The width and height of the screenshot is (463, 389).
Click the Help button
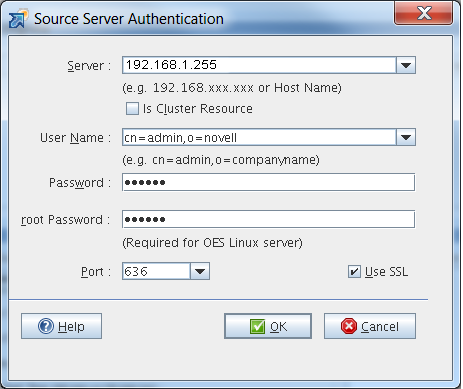[x=61, y=326]
